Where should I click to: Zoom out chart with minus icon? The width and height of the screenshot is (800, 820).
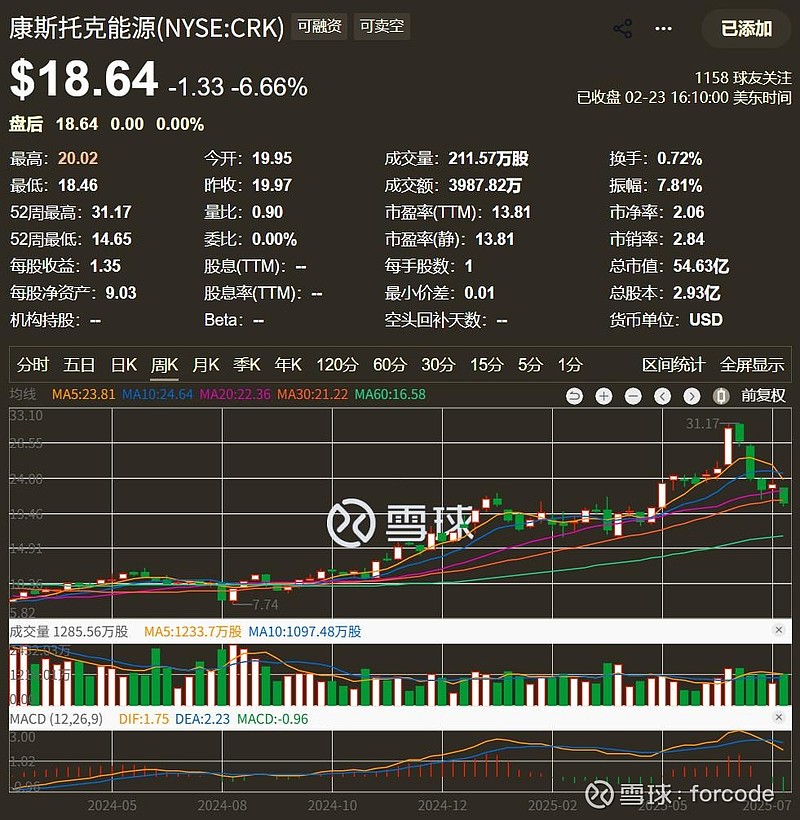pos(633,396)
